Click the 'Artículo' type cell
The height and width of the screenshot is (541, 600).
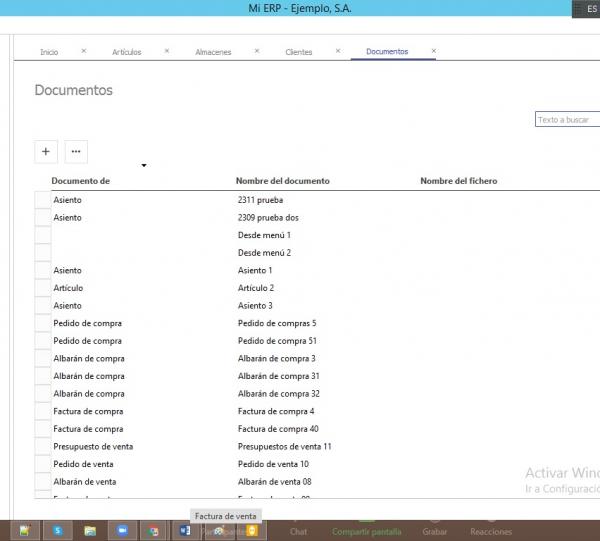tap(68, 288)
